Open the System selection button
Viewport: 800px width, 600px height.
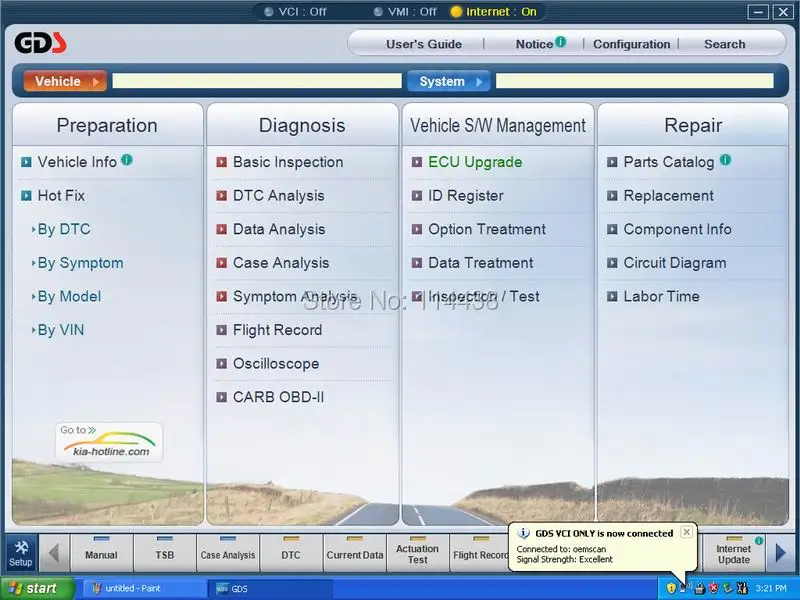[448, 81]
